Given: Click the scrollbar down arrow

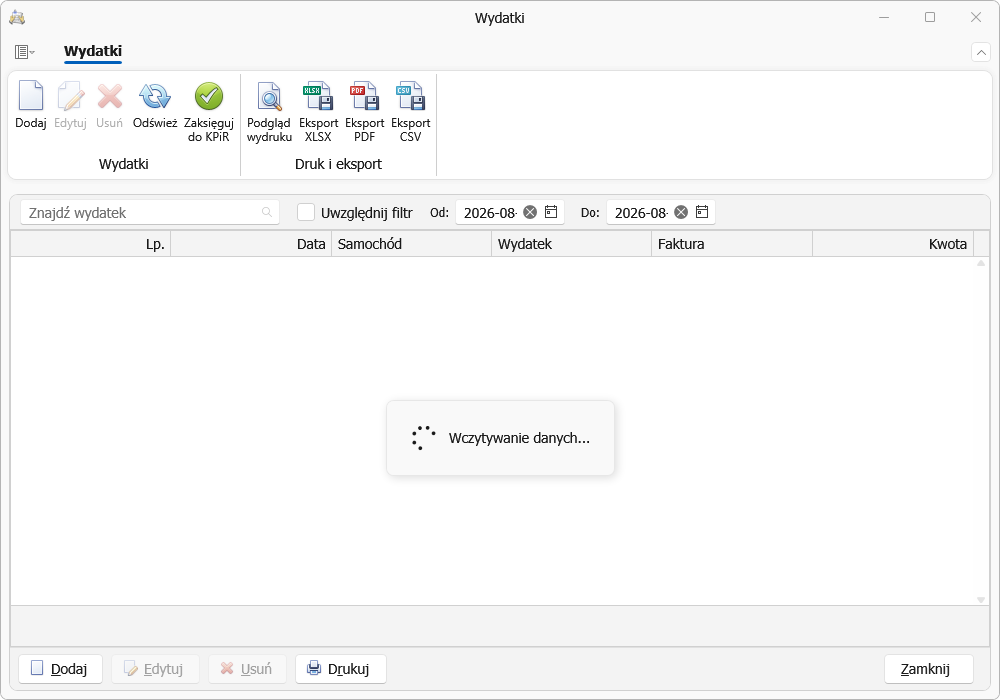Looking at the screenshot, I should point(981,600).
